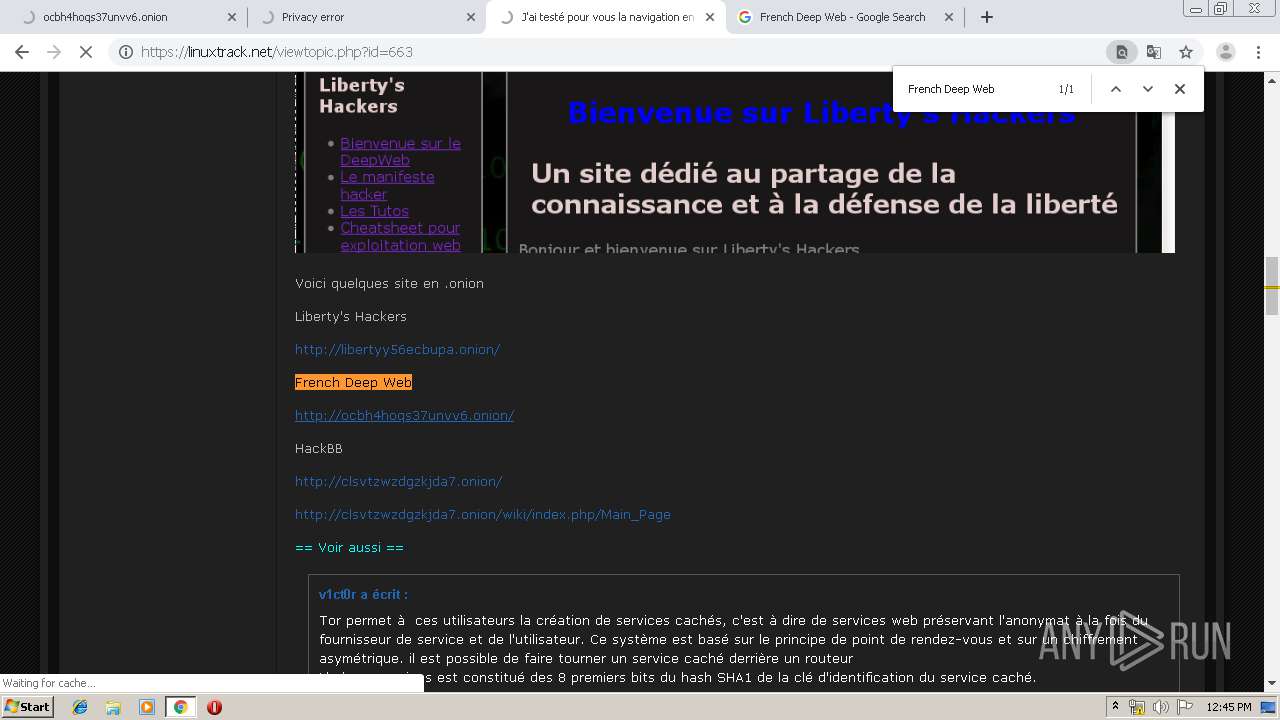
Task: Switch to the Privacy error tab
Action: 365,17
